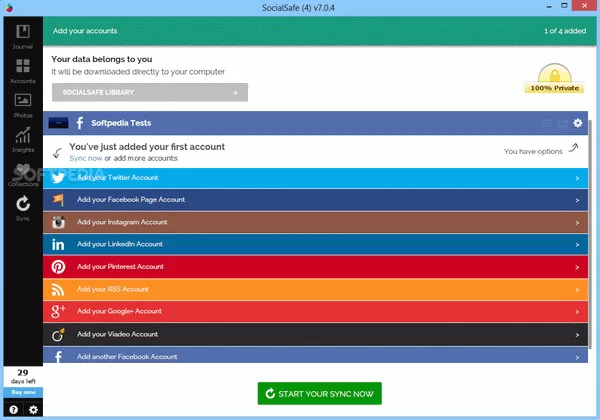Expand the Instagram Account row chevron
This screenshot has width=600, height=420.
[x=577, y=223]
